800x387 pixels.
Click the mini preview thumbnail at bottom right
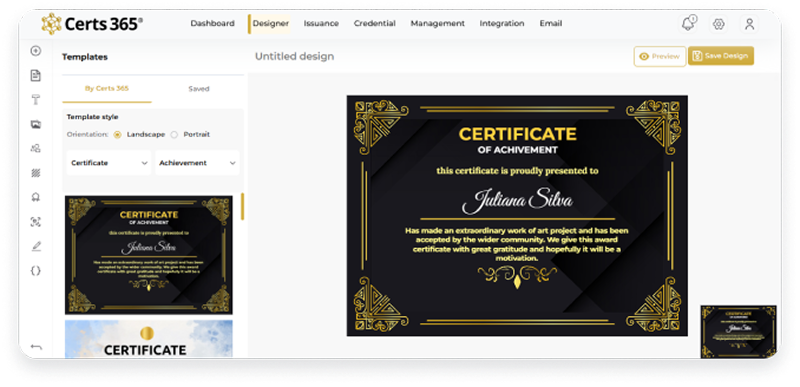pos(738,331)
